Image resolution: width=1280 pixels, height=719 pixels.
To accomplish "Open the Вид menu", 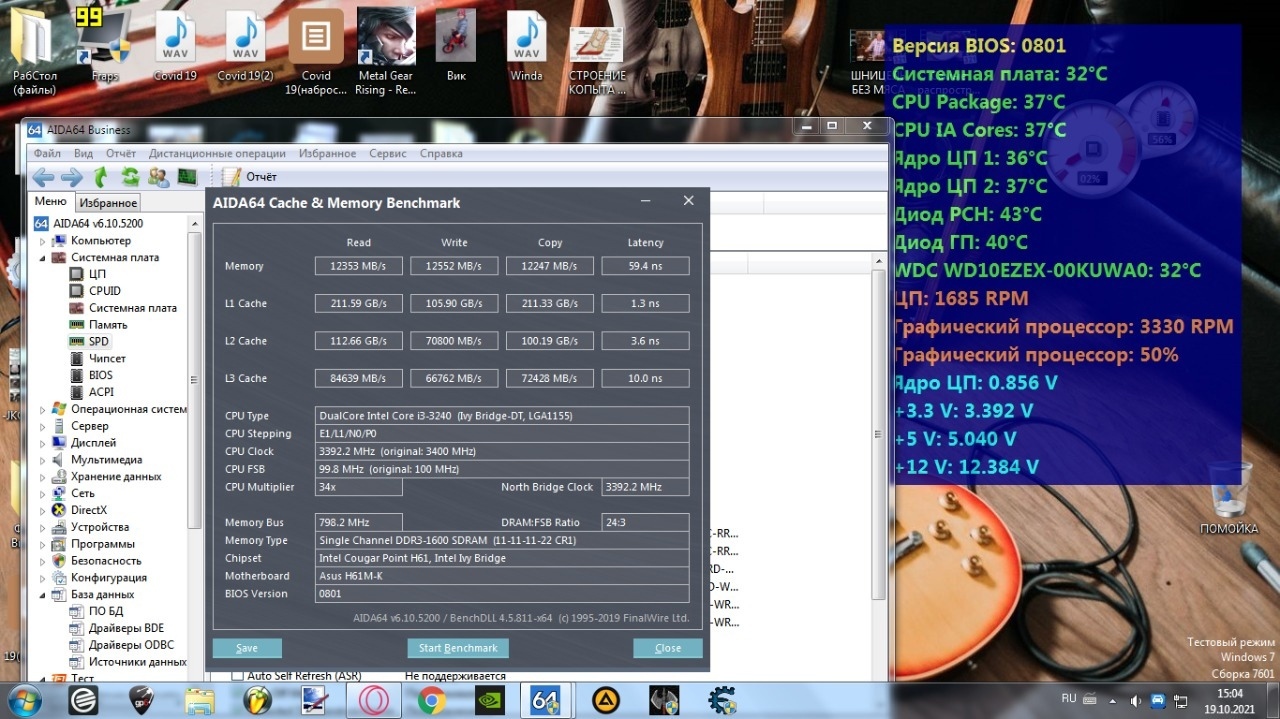I will click(84, 154).
